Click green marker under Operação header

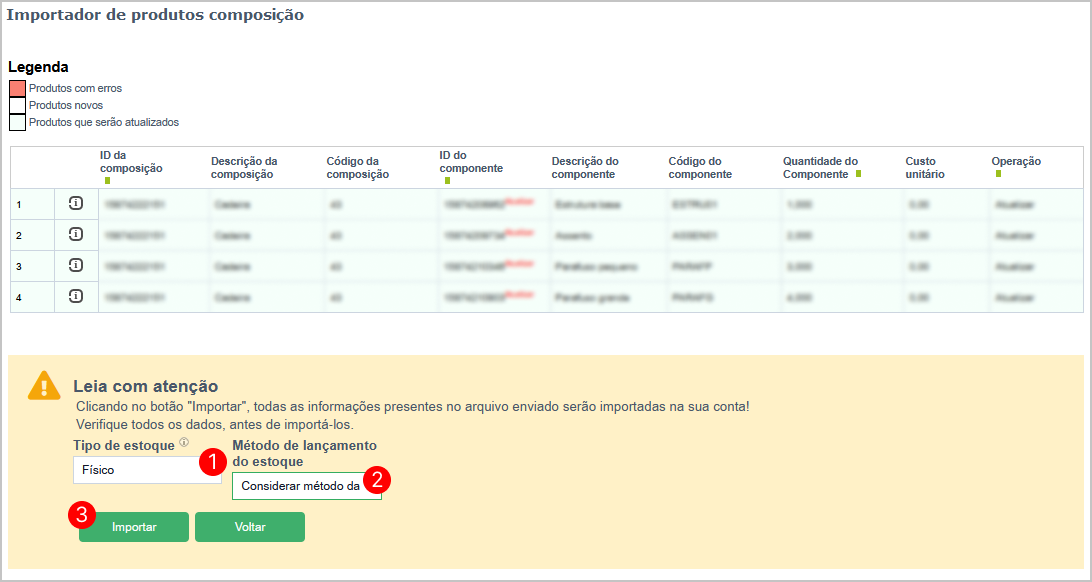click(998, 173)
